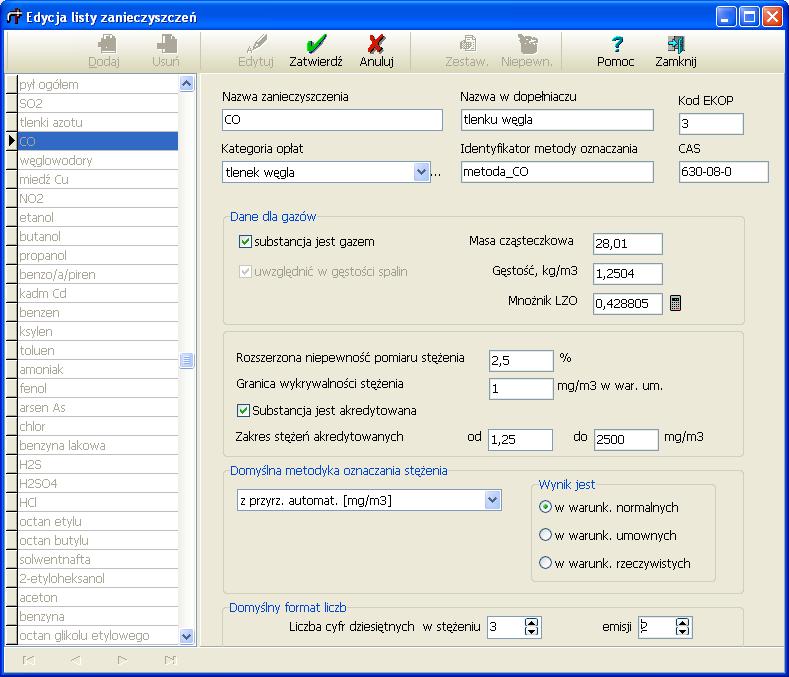Click the application icon in title bar

point(14,17)
